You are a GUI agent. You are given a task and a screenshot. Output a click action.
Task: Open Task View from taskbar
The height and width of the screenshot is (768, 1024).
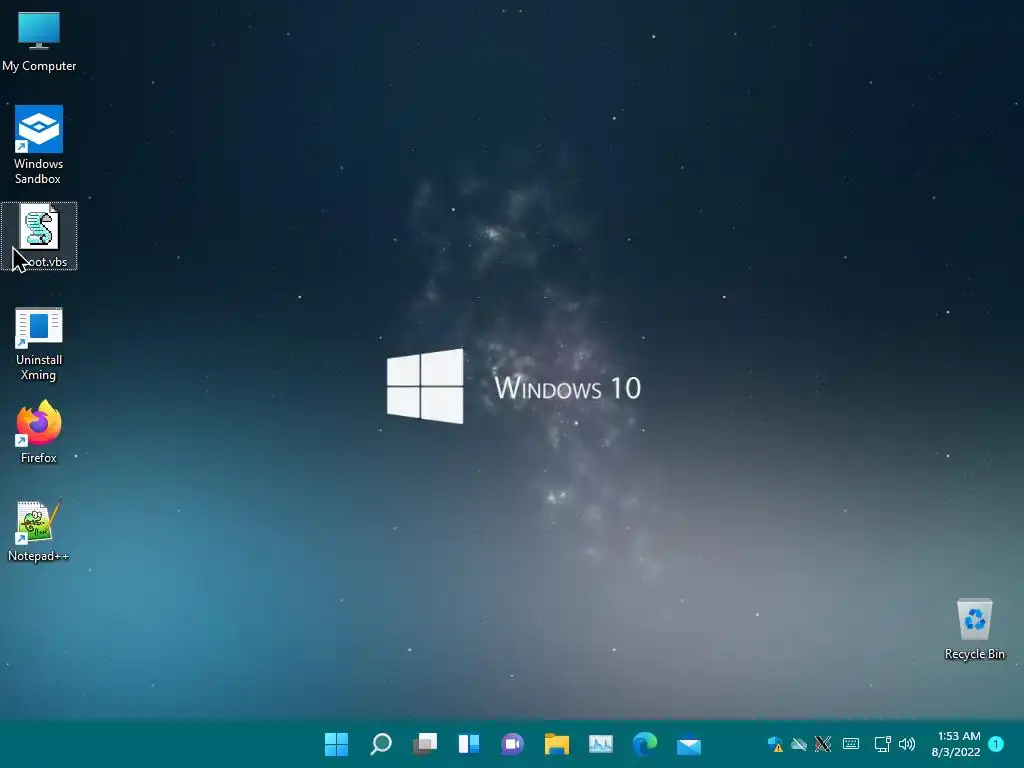424,744
